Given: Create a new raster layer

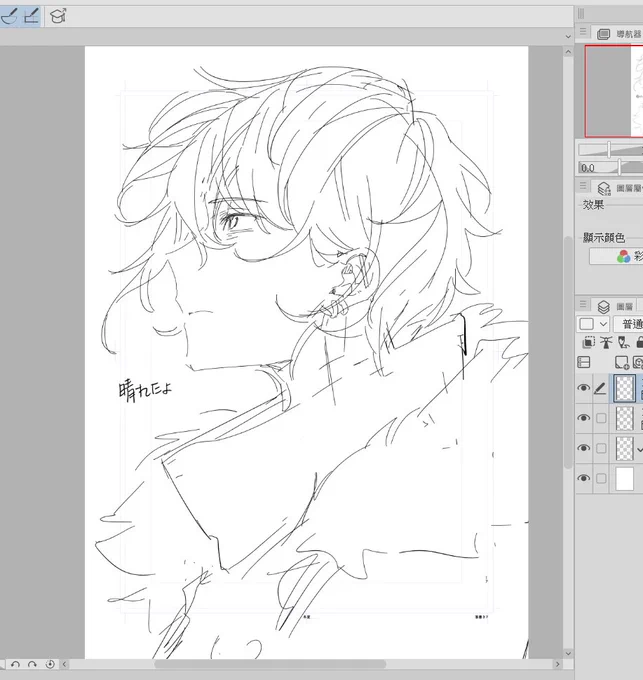Looking at the screenshot, I should click(621, 362).
